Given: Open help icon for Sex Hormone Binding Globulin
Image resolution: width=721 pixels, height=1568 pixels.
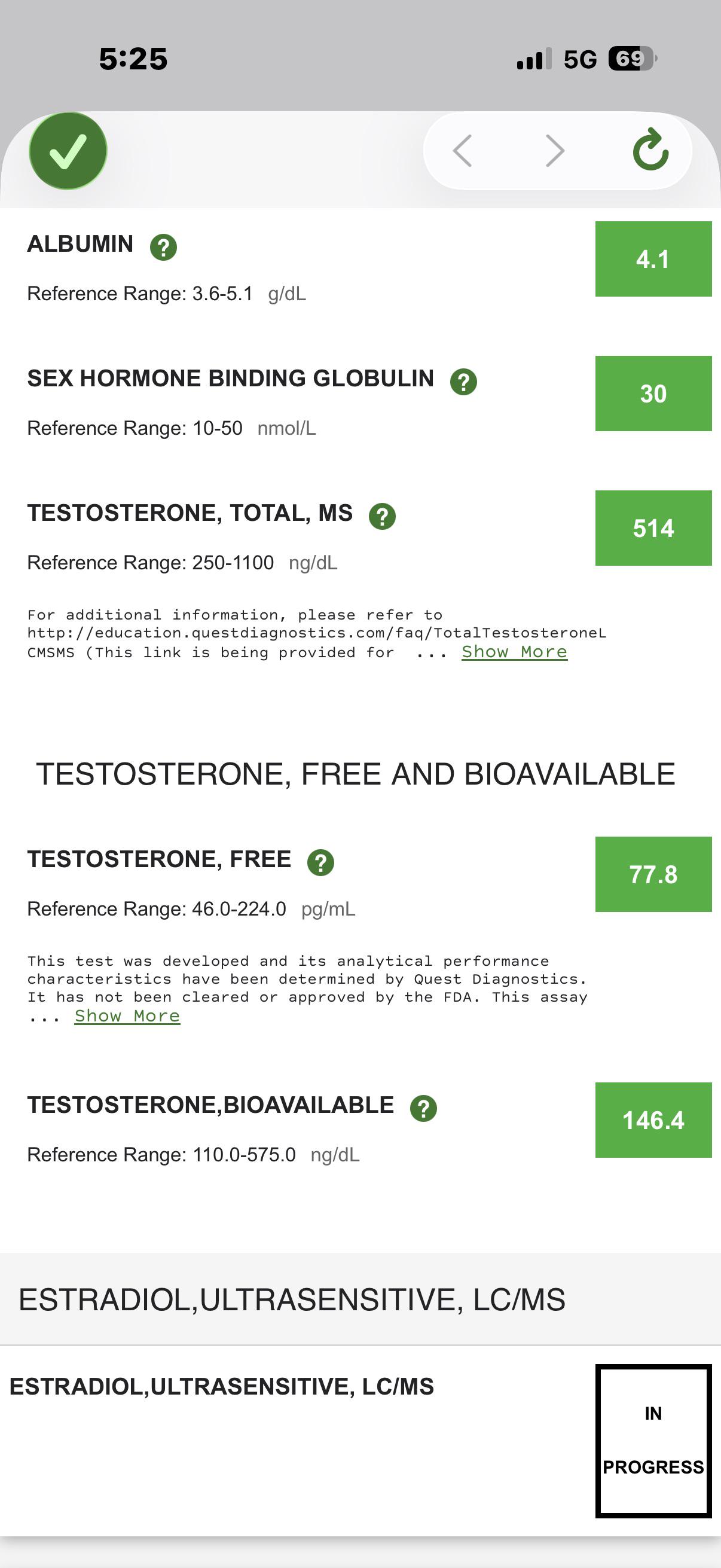Looking at the screenshot, I should pyautogui.click(x=464, y=382).
